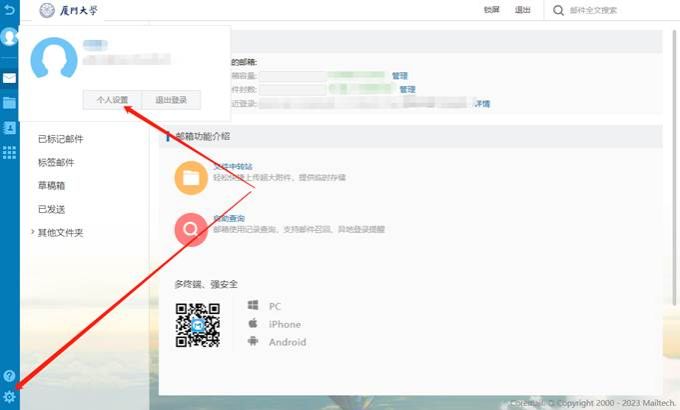Open the mail envelope icon in sidebar

(9, 78)
